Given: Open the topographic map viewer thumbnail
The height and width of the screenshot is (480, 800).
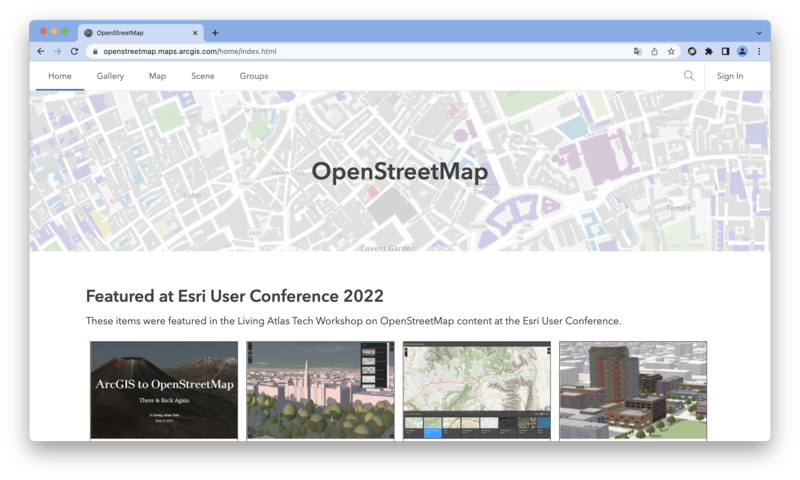Looking at the screenshot, I should pos(477,390).
